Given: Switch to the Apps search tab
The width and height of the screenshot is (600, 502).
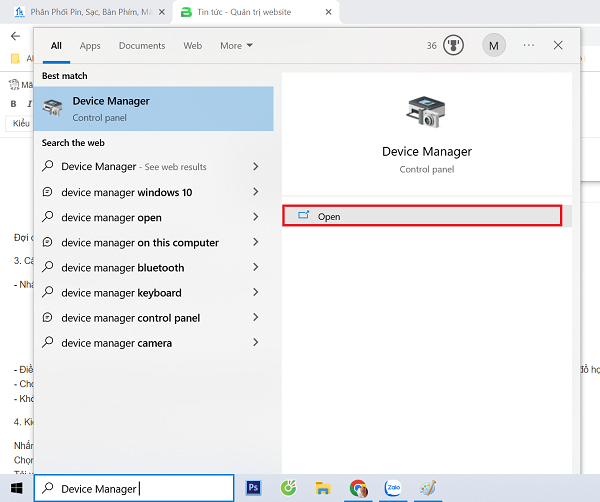Looking at the screenshot, I should click(90, 46).
